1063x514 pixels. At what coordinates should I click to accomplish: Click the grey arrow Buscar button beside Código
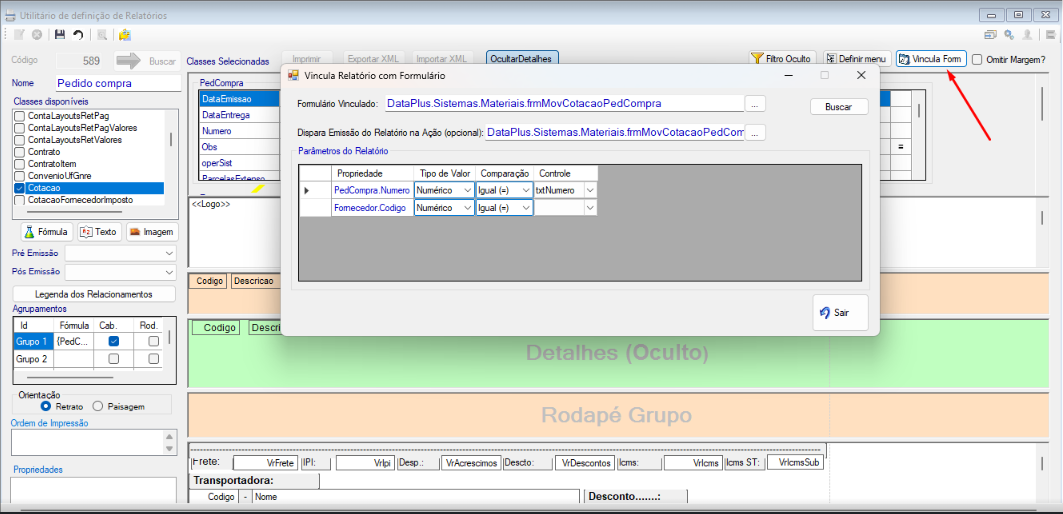click(x=146, y=61)
